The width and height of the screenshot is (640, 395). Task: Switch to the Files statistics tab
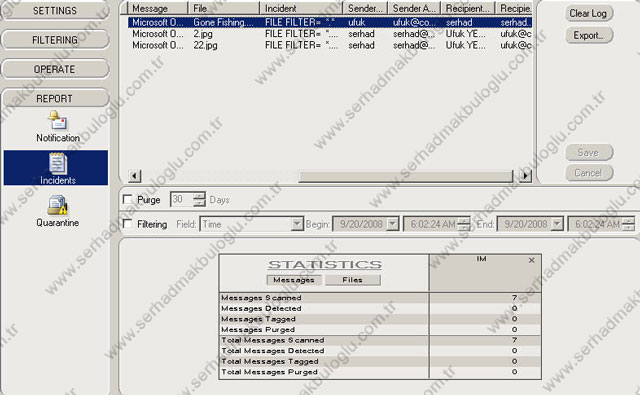tap(353, 280)
